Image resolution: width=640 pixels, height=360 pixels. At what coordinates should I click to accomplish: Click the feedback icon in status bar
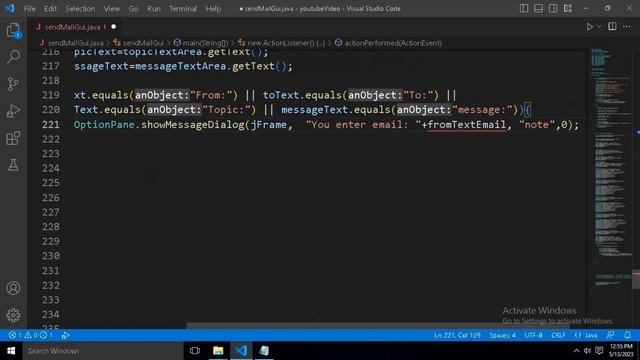coord(611,335)
